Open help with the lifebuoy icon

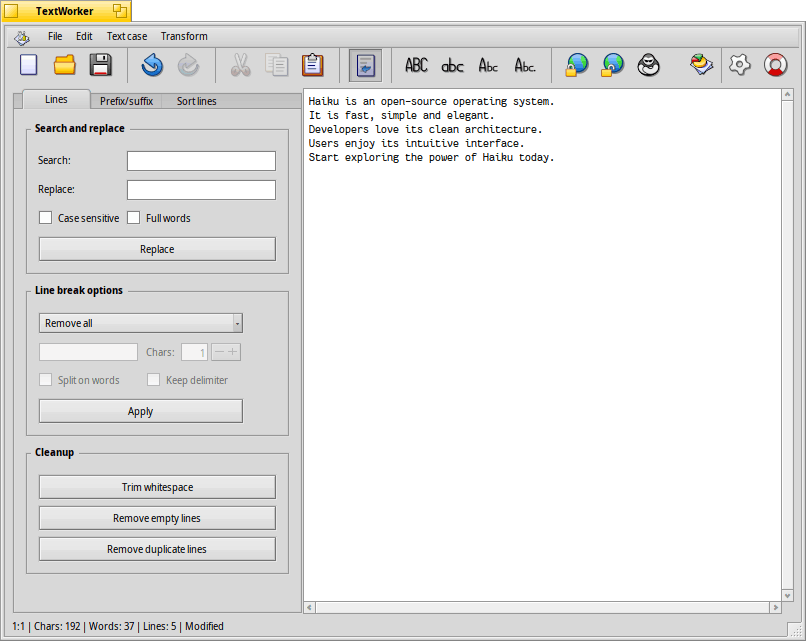(x=775, y=65)
